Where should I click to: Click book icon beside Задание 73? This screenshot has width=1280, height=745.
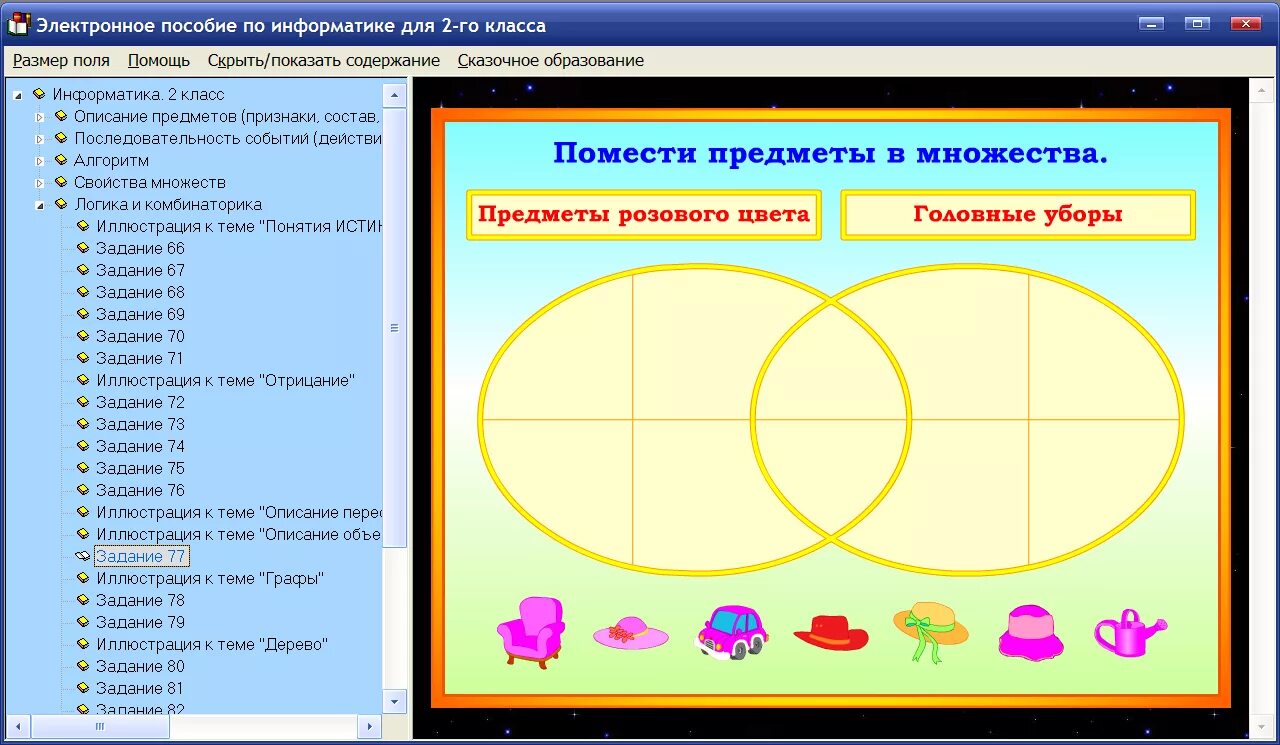83,424
